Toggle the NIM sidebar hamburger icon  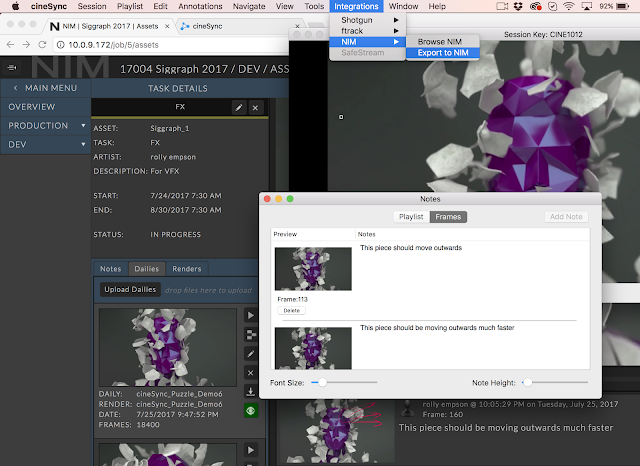pyautogui.click(x=12, y=68)
